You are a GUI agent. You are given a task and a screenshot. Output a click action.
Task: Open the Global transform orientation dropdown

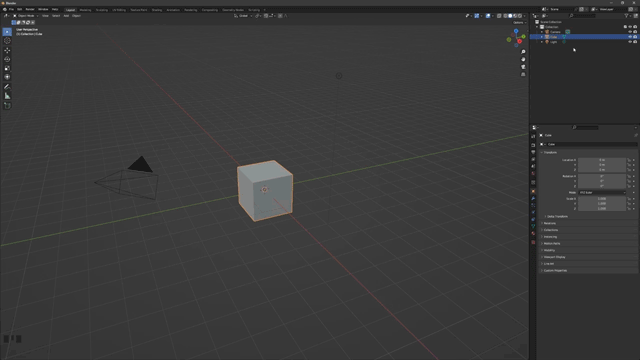click(243, 16)
